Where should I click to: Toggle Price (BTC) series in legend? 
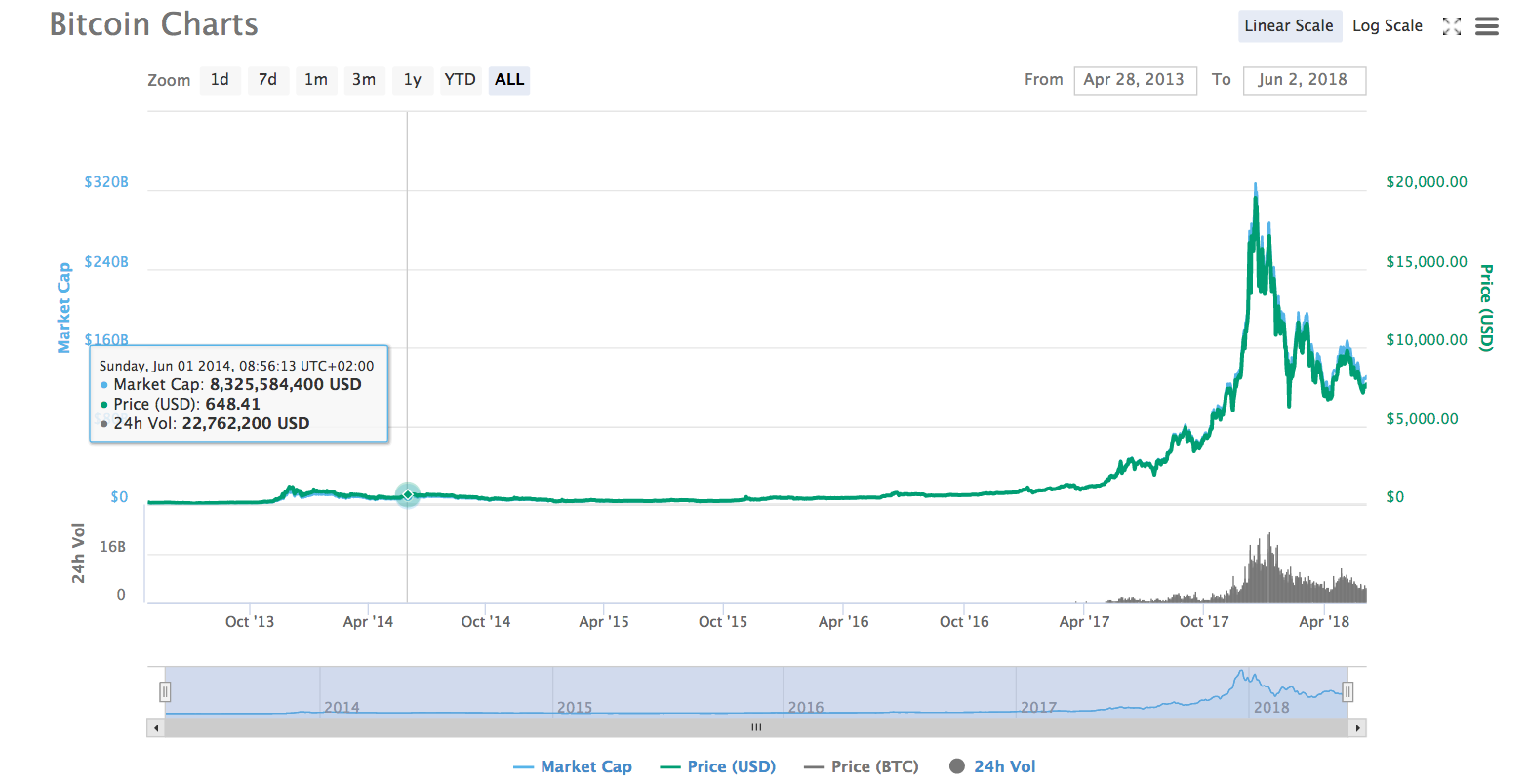(862, 766)
